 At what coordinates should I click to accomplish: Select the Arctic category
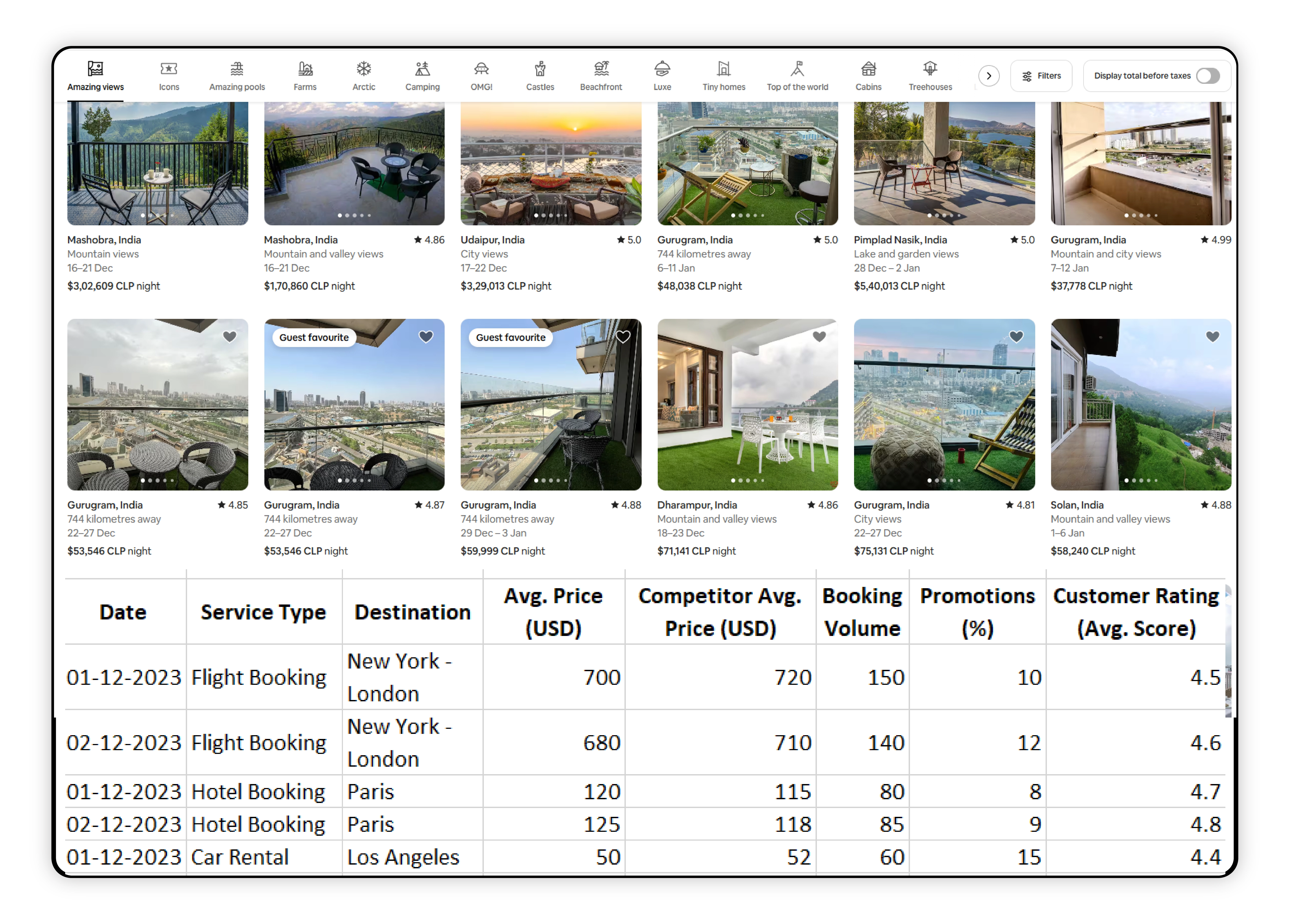pos(364,76)
